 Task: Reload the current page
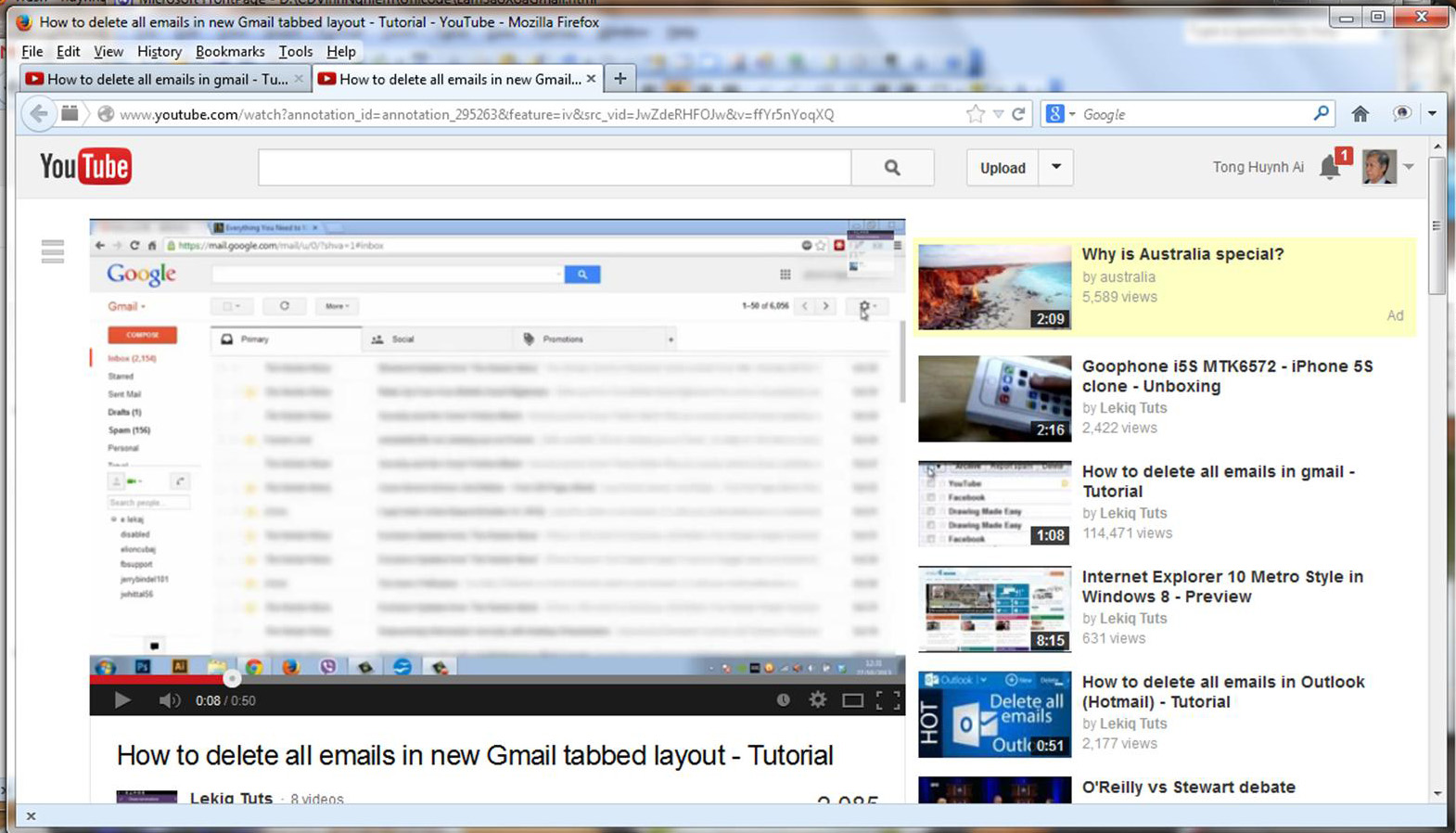[x=1018, y=114]
